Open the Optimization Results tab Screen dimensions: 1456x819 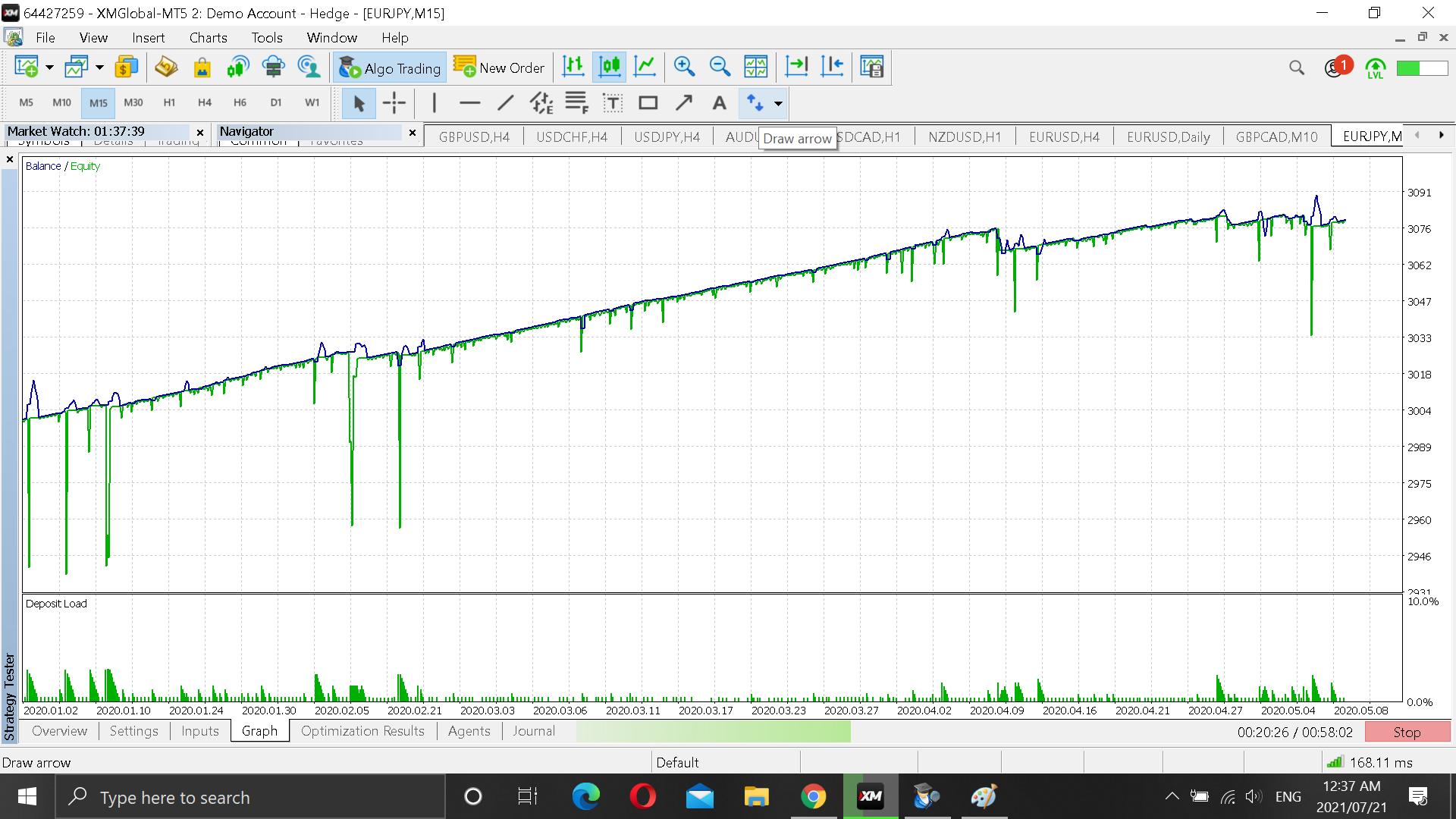[x=362, y=731]
